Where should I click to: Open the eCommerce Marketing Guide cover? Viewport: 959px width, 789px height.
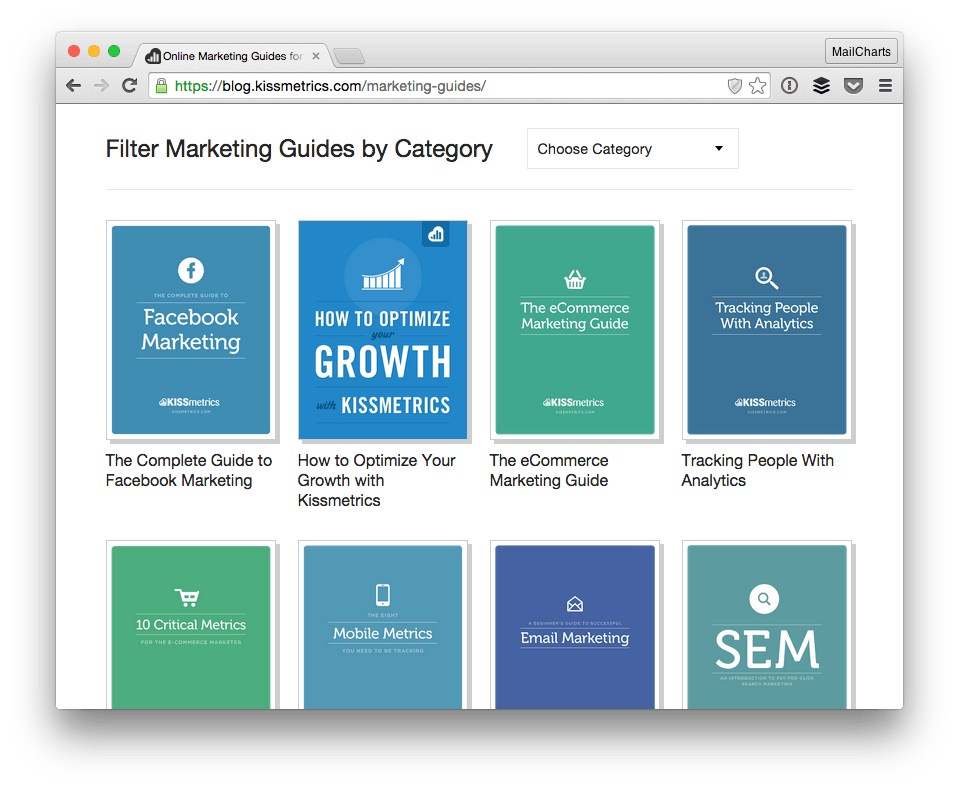(x=575, y=330)
